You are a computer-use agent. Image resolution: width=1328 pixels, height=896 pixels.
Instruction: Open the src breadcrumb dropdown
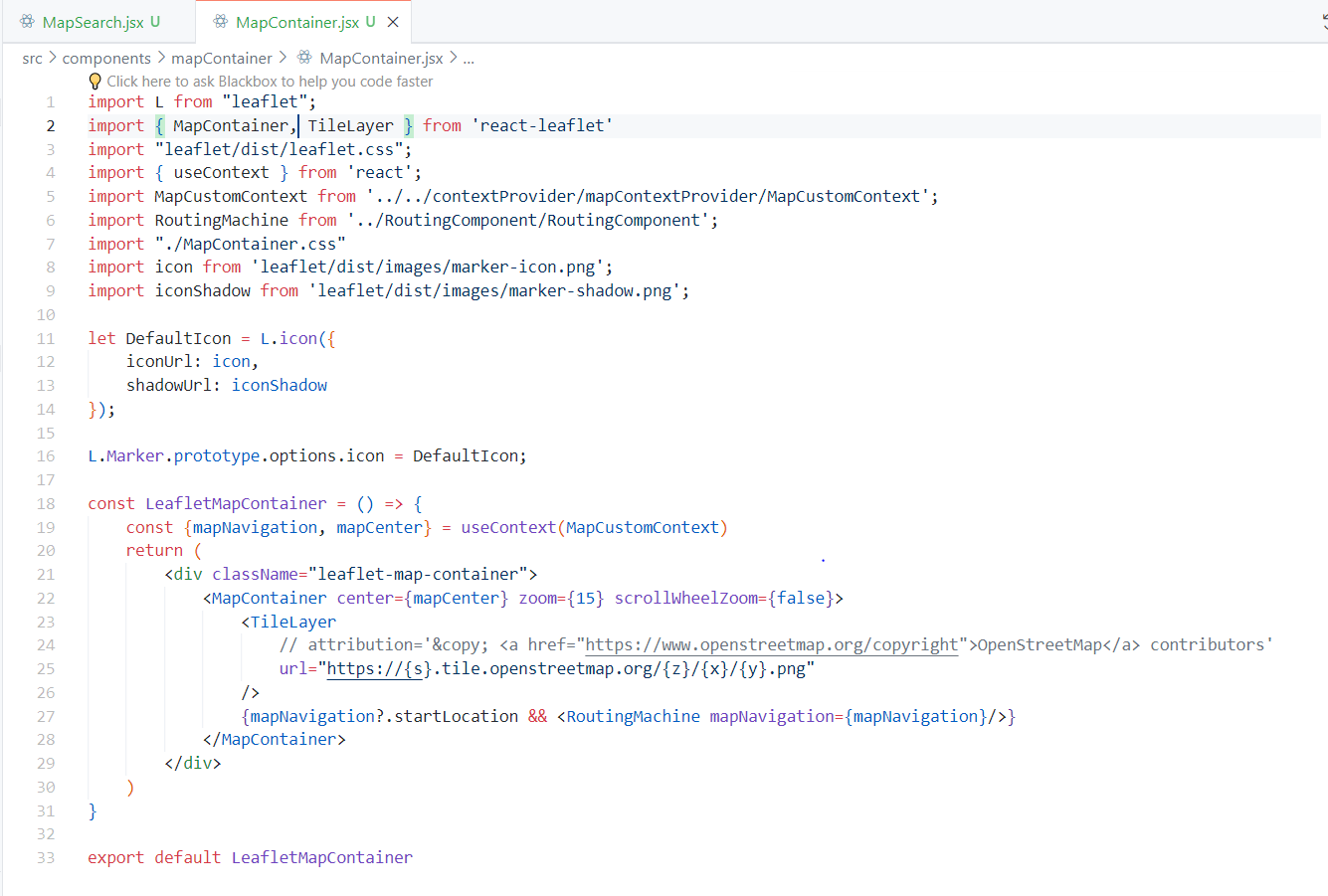32,59
